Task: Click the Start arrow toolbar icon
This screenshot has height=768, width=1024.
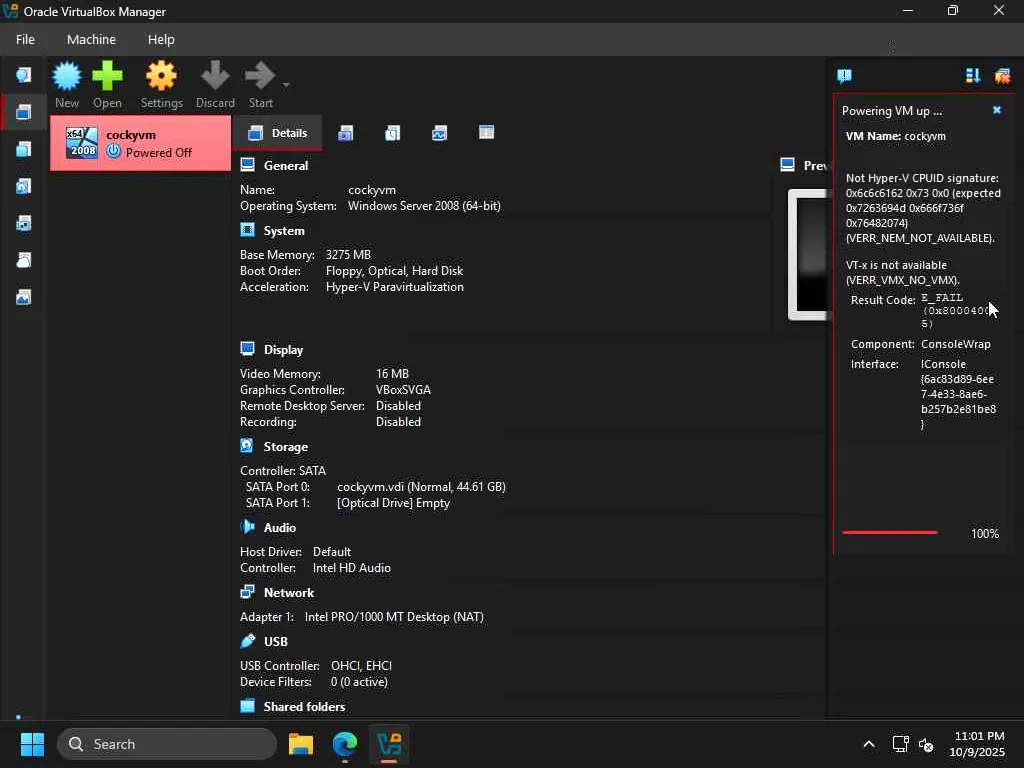Action: 260,76
